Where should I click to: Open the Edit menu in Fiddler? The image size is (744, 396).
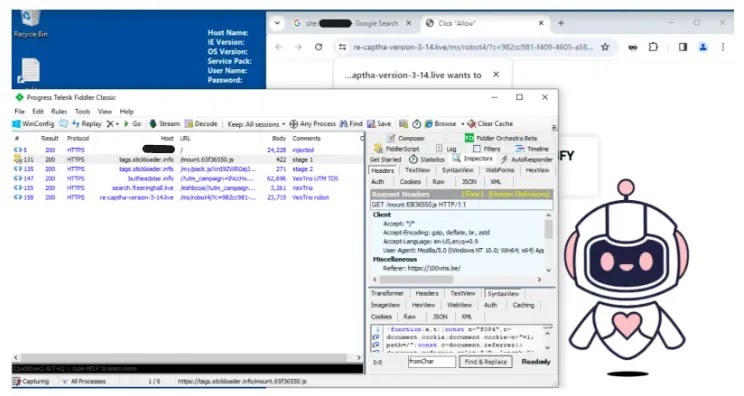38,111
